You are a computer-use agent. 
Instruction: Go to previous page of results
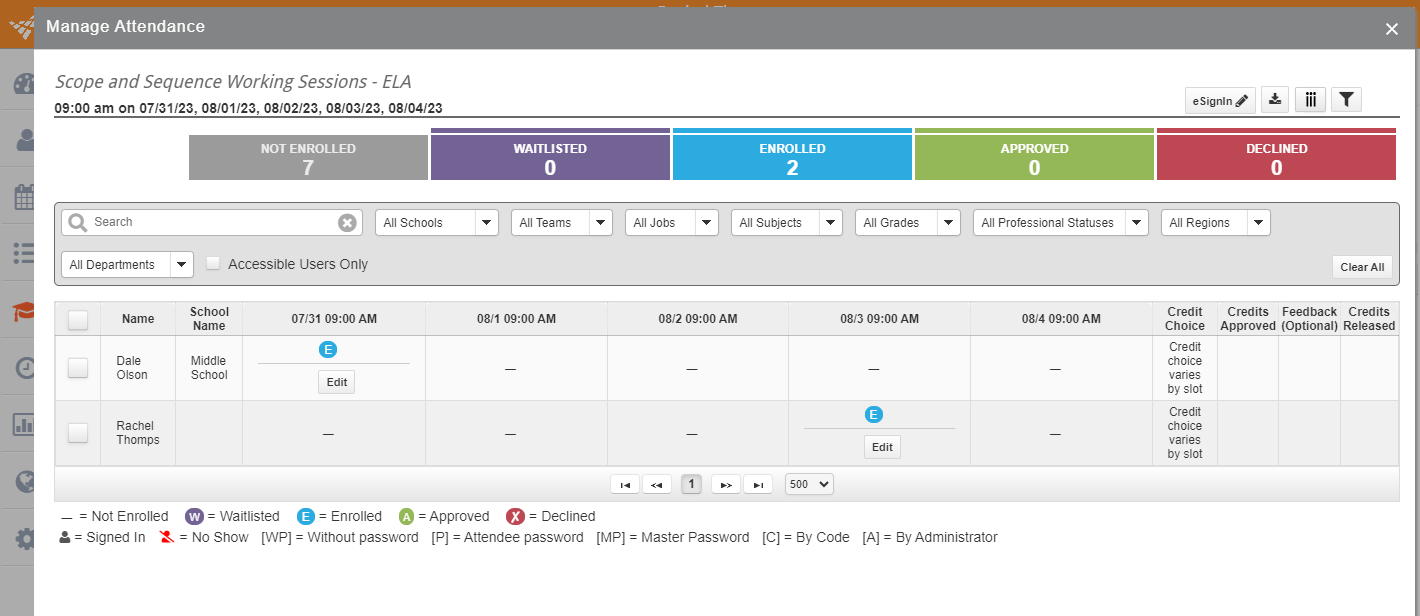pos(657,484)
